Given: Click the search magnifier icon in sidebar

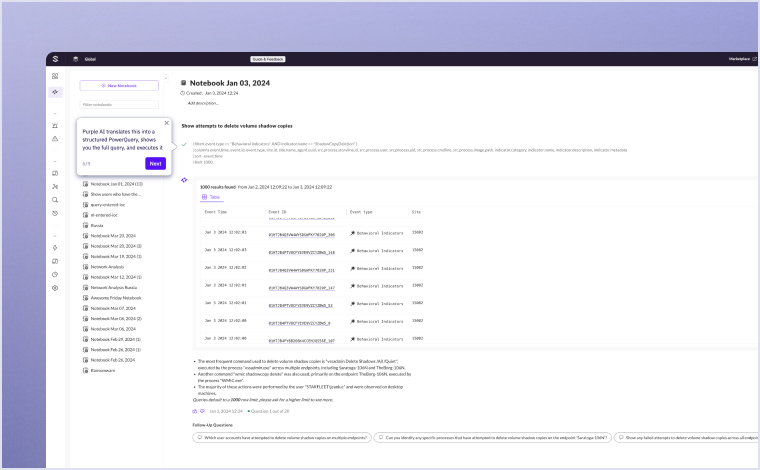Looking at the screenshot, I should coord(56,200).
